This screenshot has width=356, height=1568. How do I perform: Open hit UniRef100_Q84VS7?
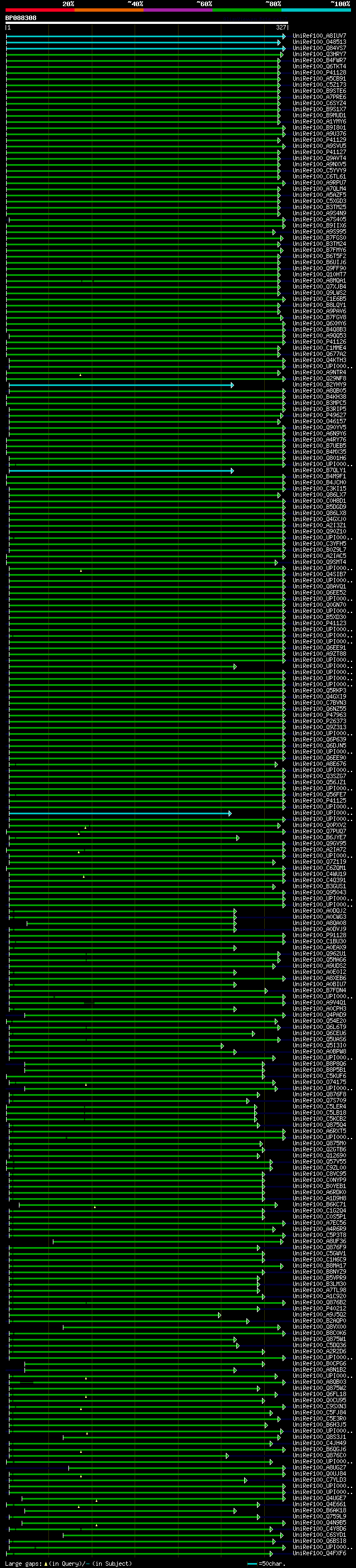click(x=319, y=48)
